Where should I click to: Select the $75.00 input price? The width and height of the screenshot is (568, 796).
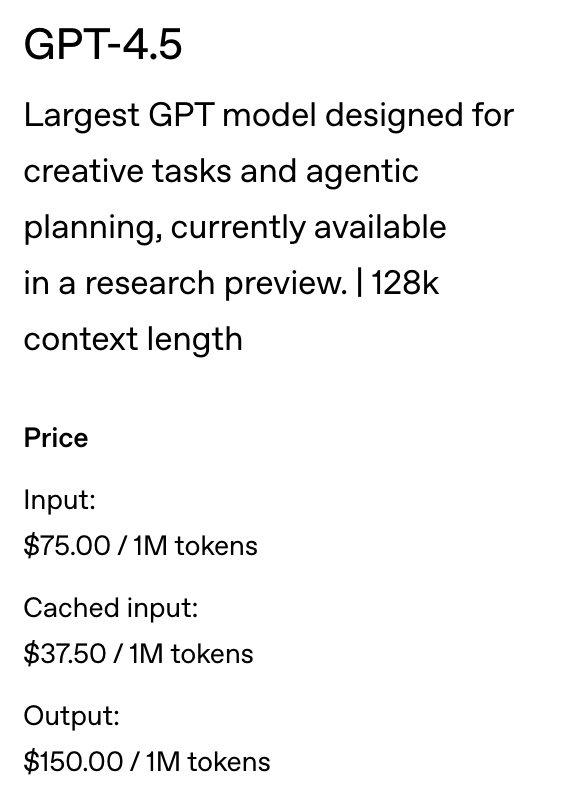coord(66,546)
